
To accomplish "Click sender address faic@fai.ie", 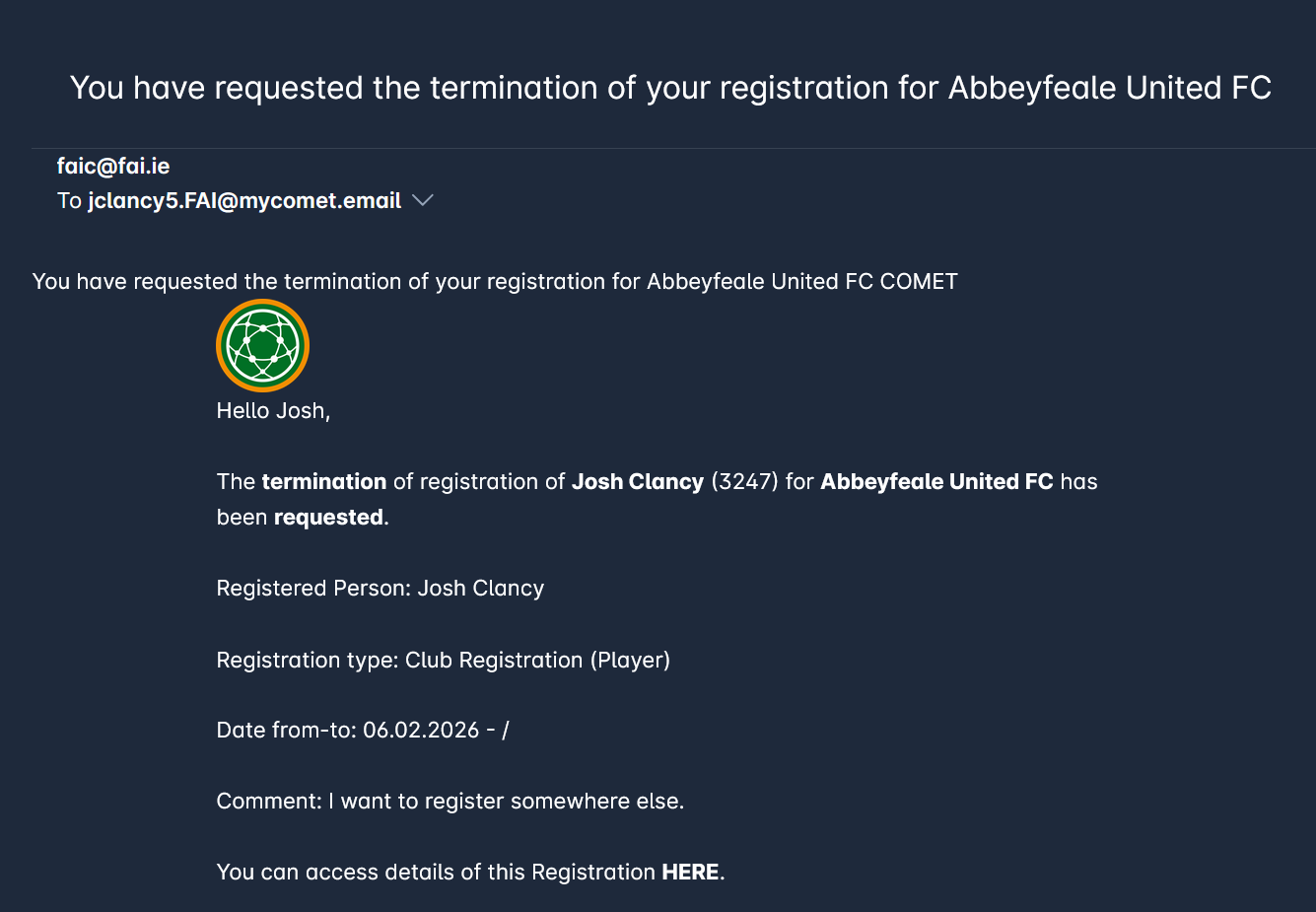I will (113, 167).
